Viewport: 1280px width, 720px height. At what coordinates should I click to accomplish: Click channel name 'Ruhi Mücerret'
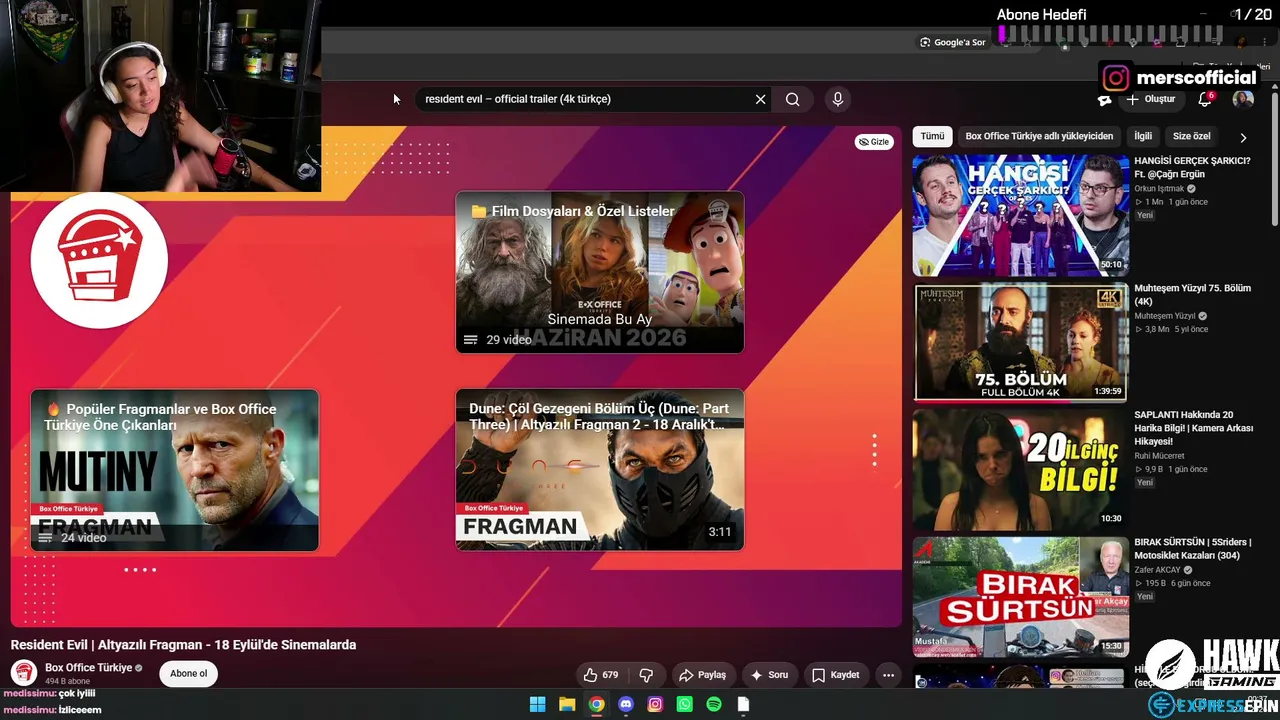(1159, 456)
